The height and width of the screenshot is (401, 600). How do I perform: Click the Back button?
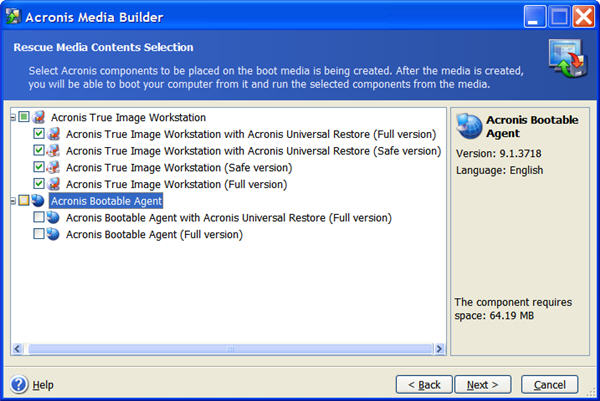(x=424, y=384)
